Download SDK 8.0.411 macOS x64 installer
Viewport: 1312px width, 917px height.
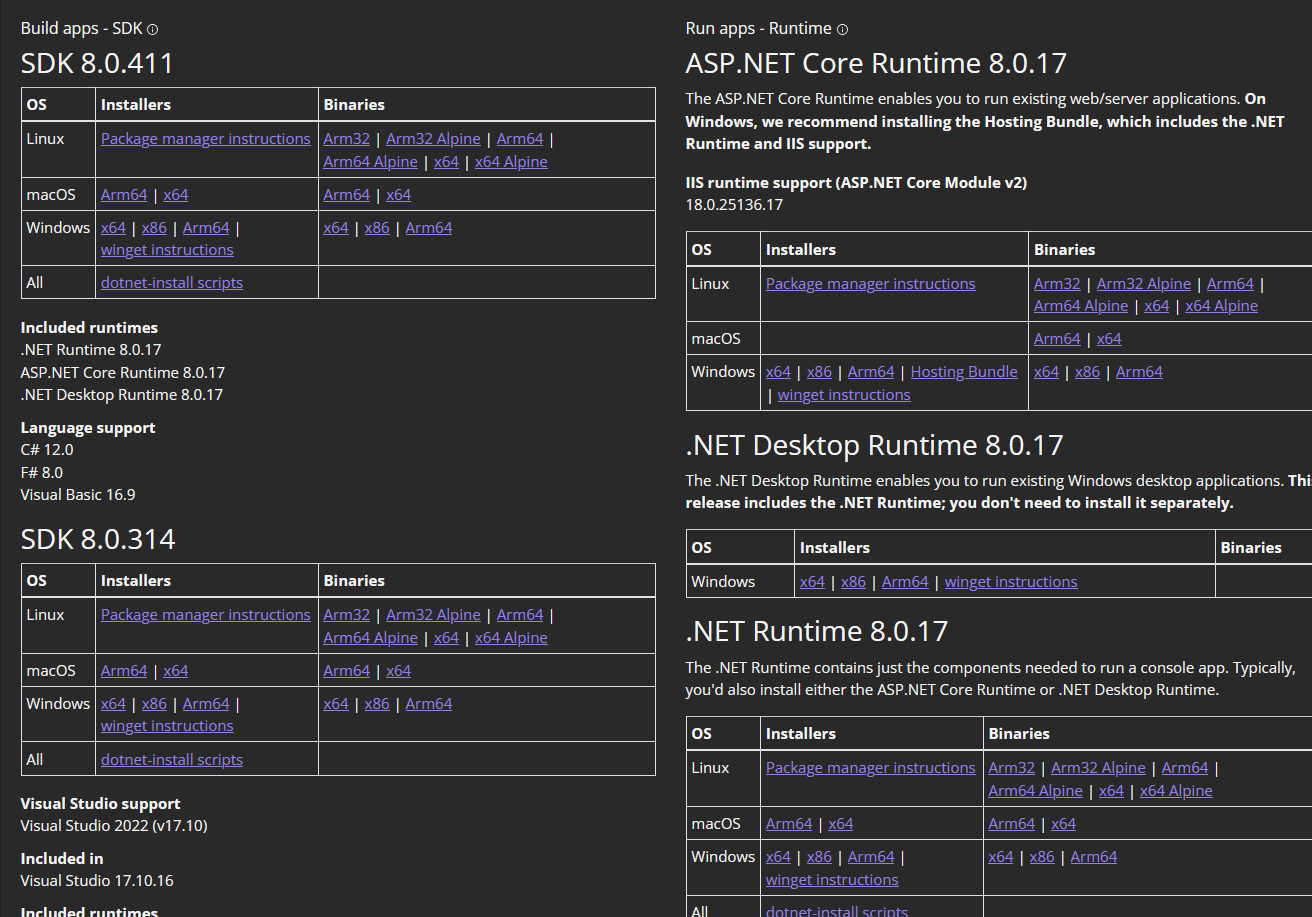pos(176,195)
